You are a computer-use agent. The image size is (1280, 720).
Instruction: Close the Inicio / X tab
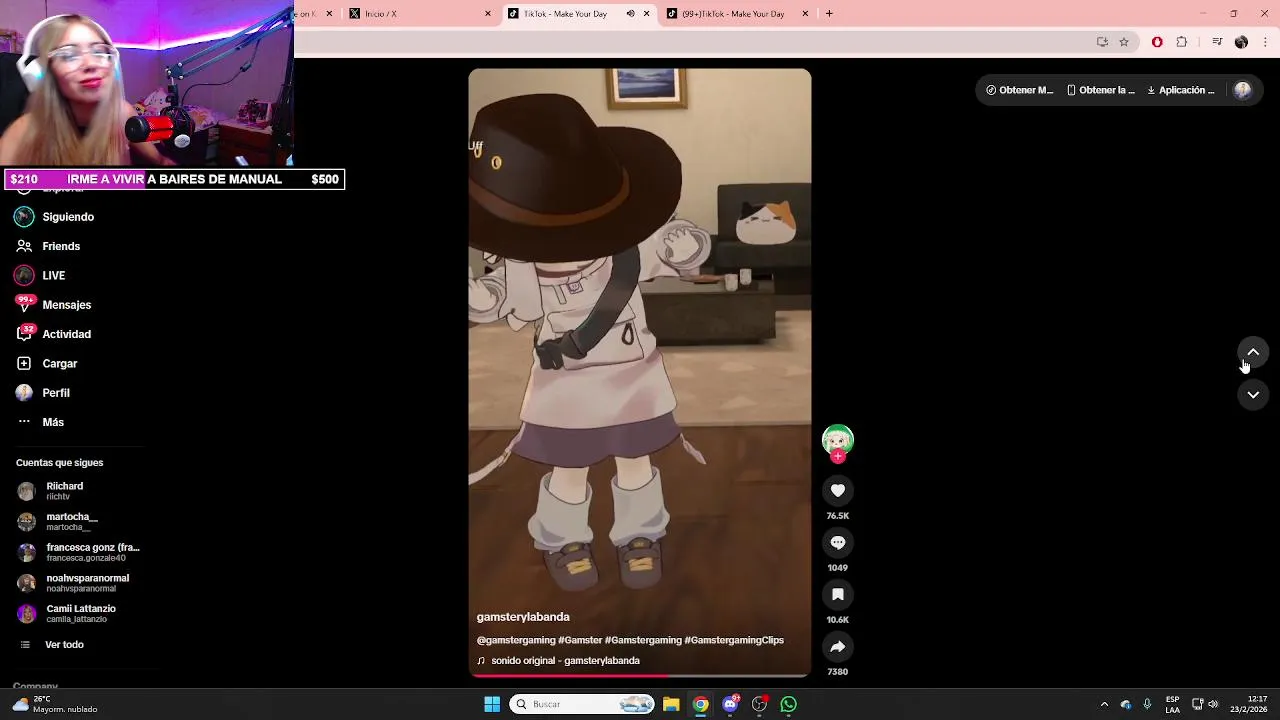click(x=488, y=14)
